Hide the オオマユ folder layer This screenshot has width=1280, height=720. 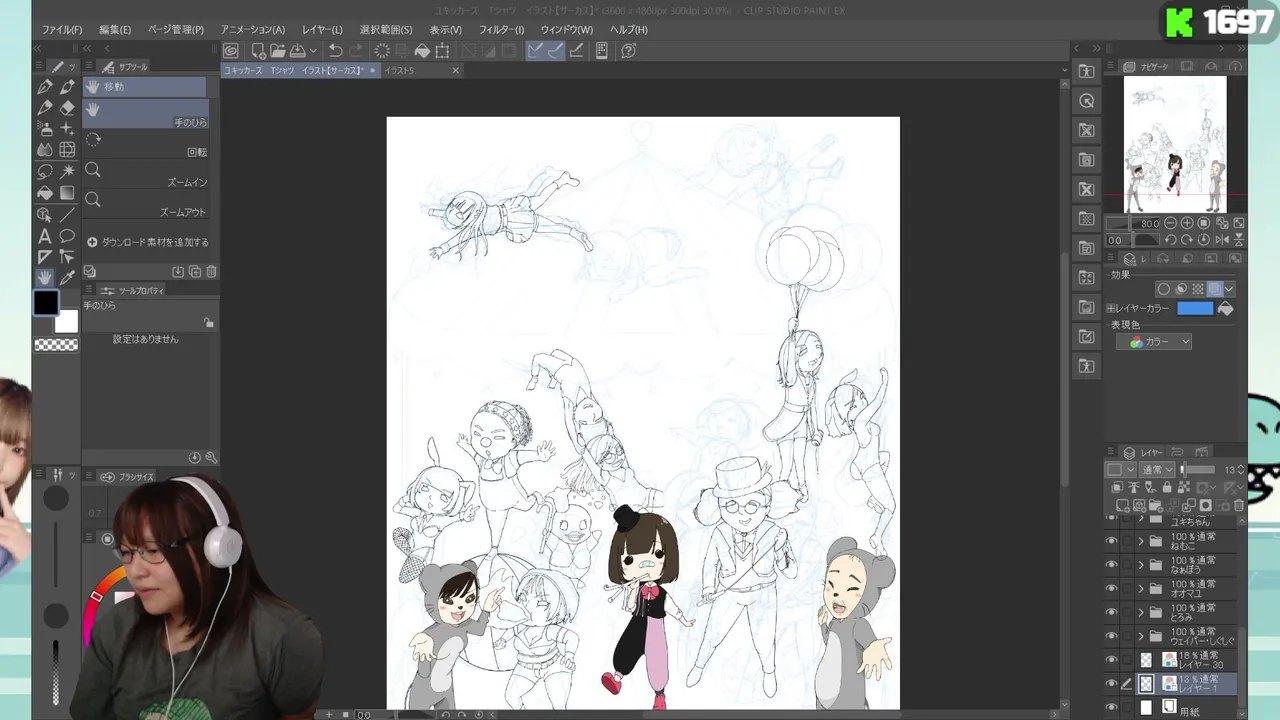1111,589
